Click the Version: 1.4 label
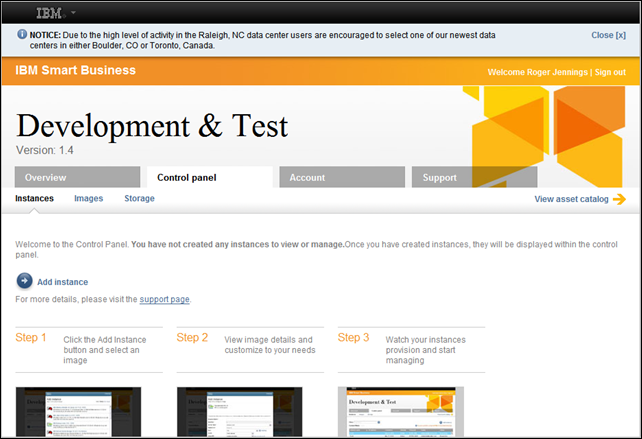This screenshot has height=439, width=642. coord(45,150)
